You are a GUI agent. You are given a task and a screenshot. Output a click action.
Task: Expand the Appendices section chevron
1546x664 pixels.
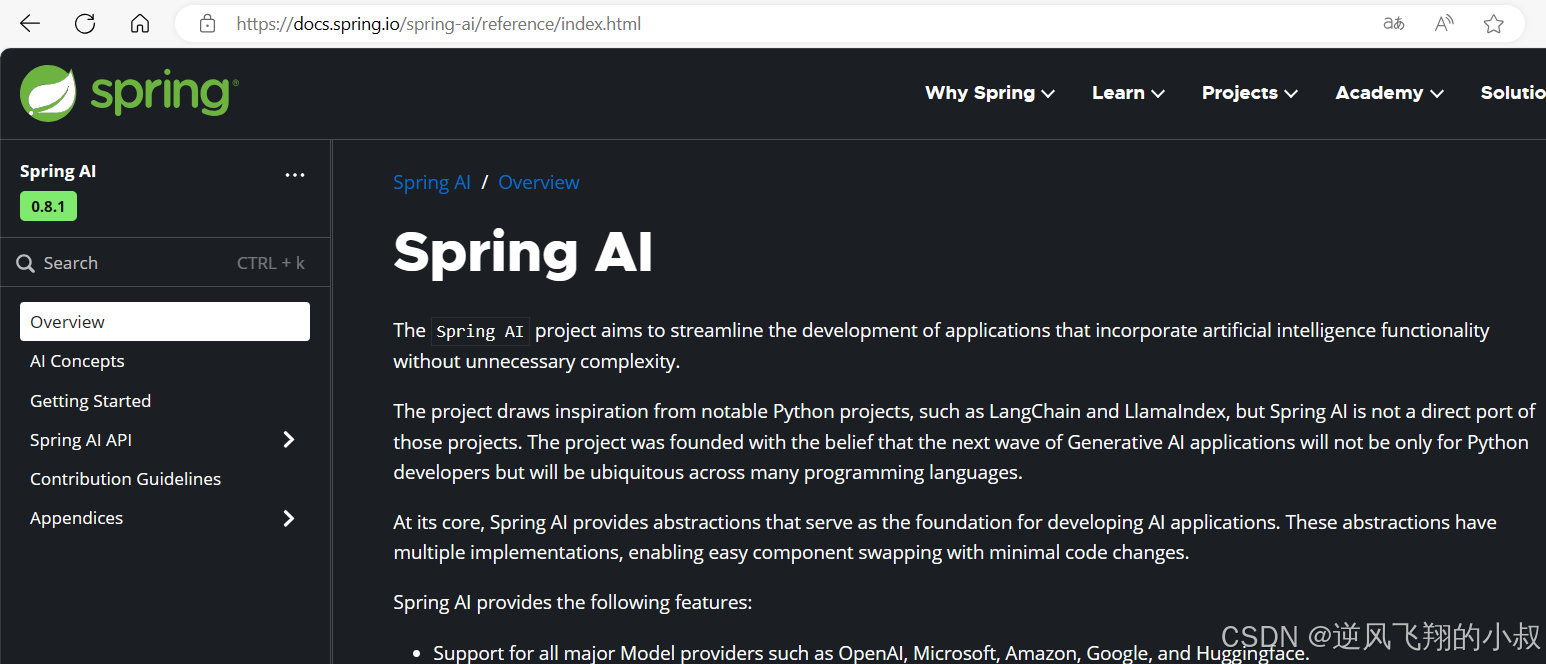point(289,518)
